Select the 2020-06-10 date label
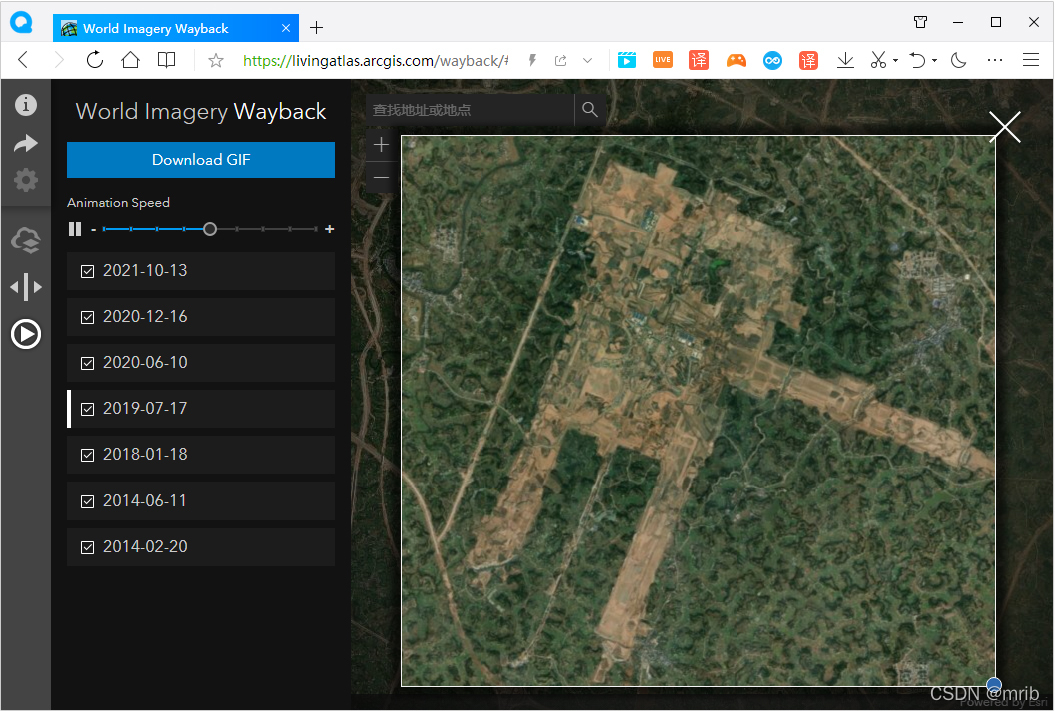 [x=145, y=362]
